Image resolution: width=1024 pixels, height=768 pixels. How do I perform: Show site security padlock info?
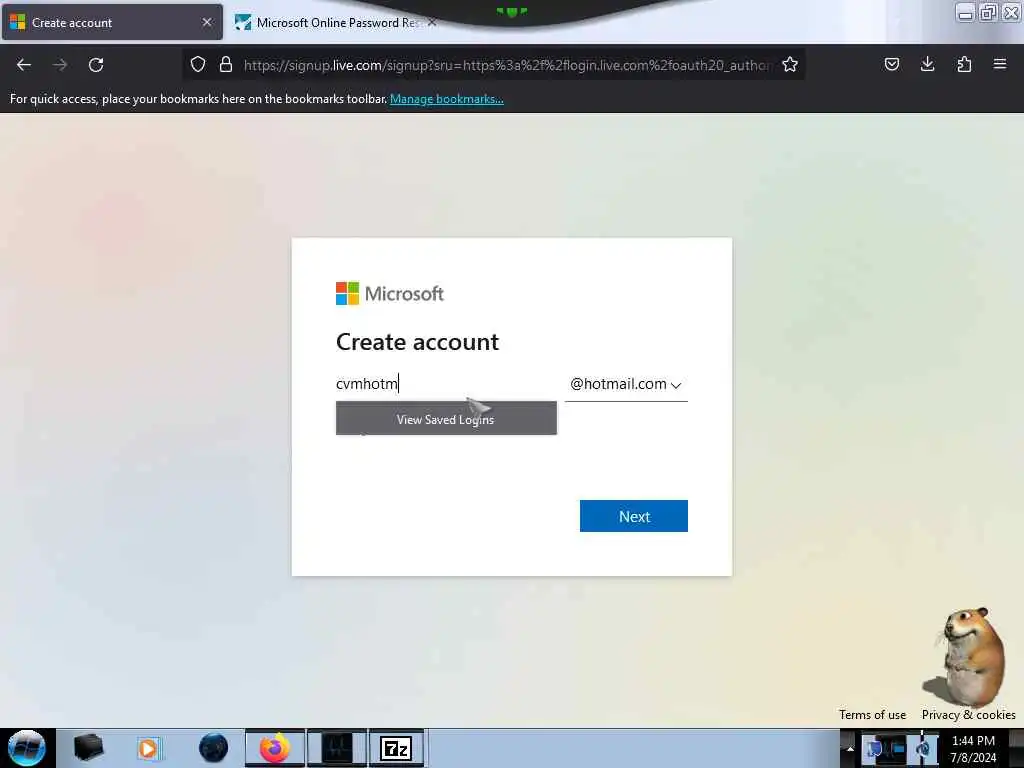(226, 64)
